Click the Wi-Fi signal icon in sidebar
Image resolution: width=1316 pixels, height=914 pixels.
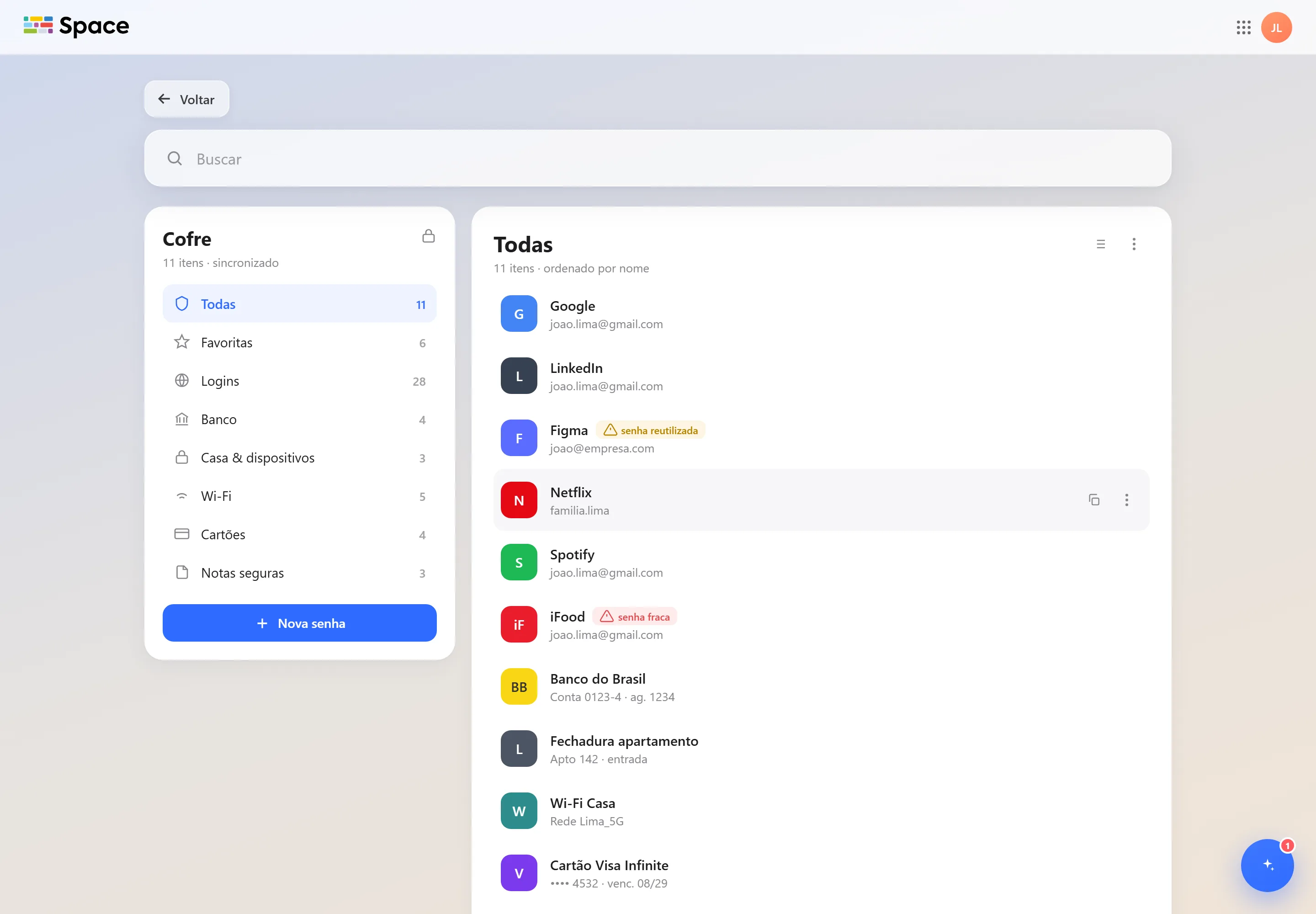(181, 496)
